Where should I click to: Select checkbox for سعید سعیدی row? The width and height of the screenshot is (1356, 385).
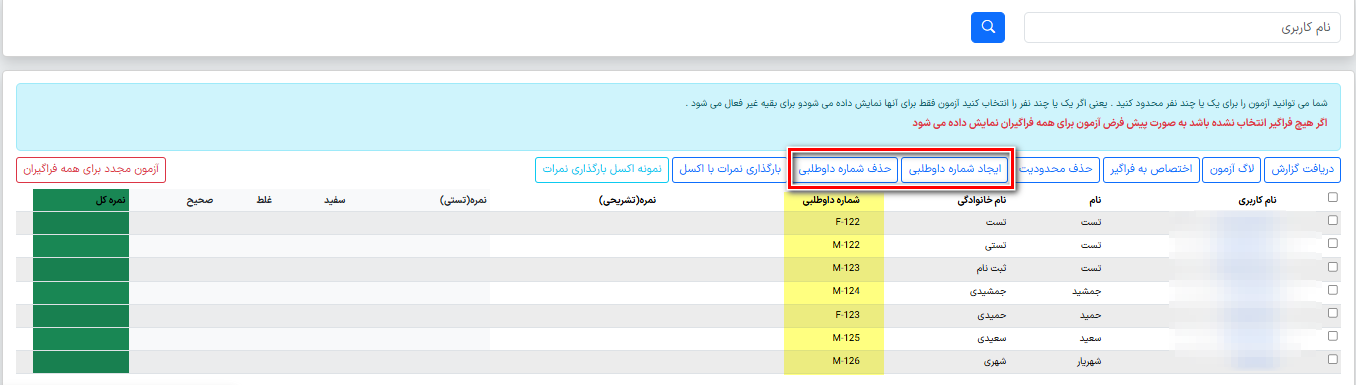click(1332, 336)
